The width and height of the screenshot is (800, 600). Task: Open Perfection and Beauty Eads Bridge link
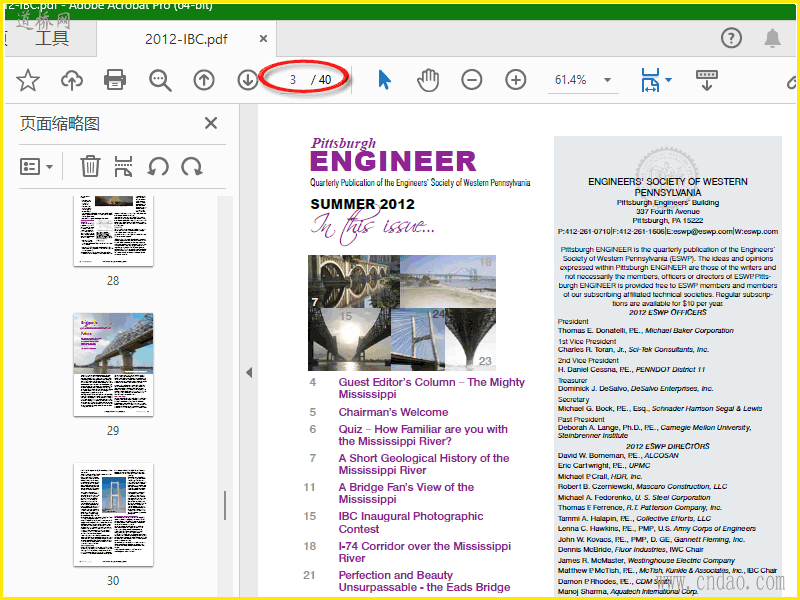point(424,581)
